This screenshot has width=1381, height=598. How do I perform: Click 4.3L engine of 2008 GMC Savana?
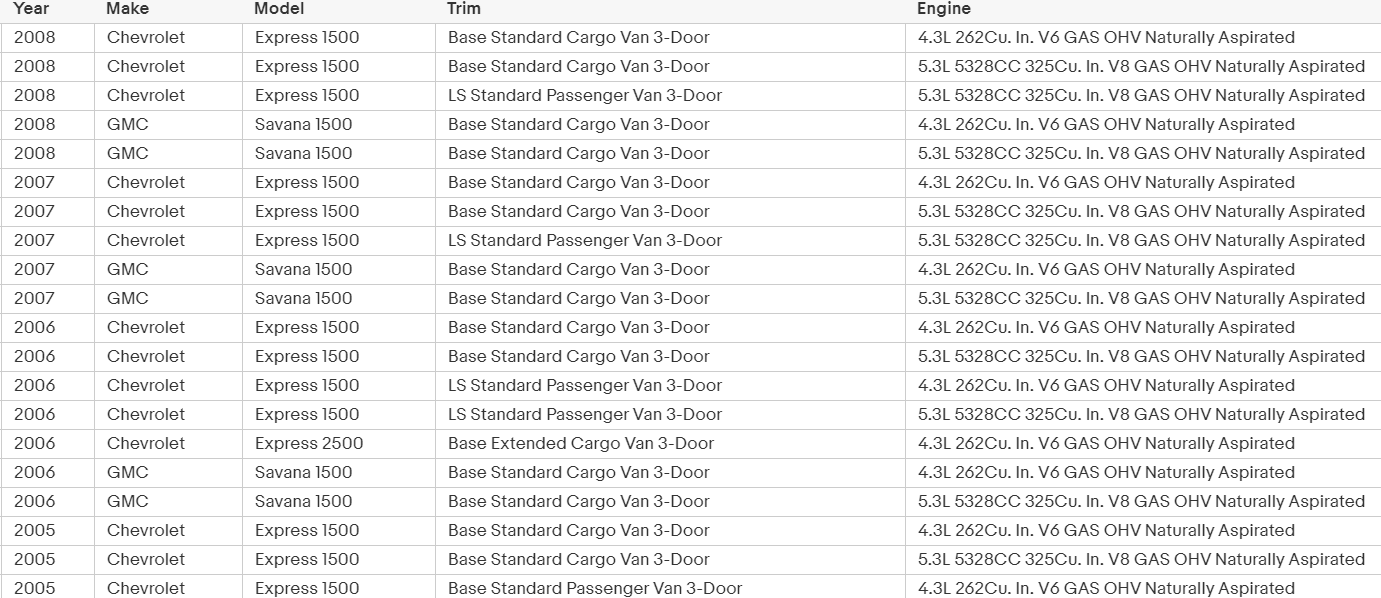1106,124
